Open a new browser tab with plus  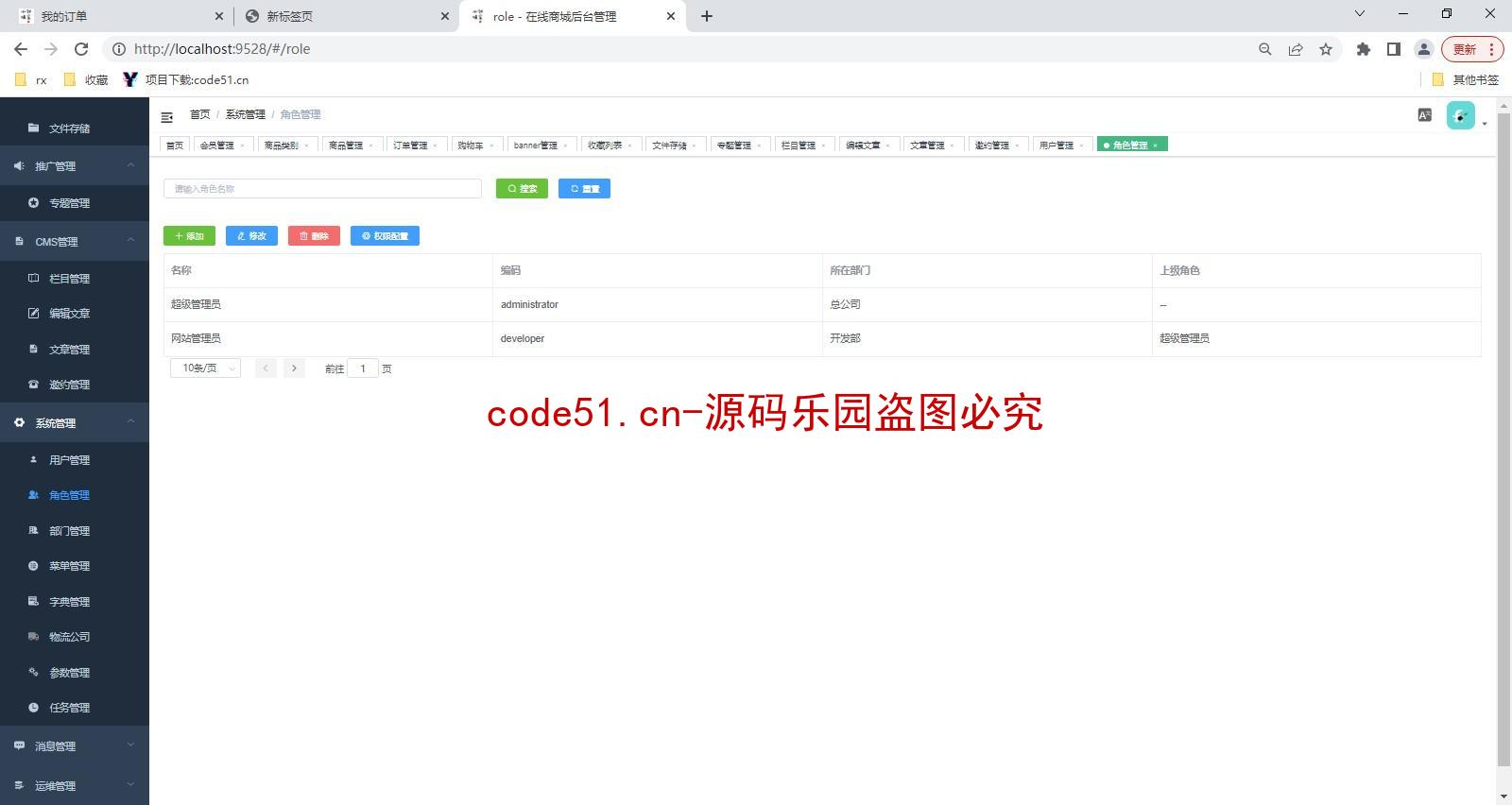point(706,16)
